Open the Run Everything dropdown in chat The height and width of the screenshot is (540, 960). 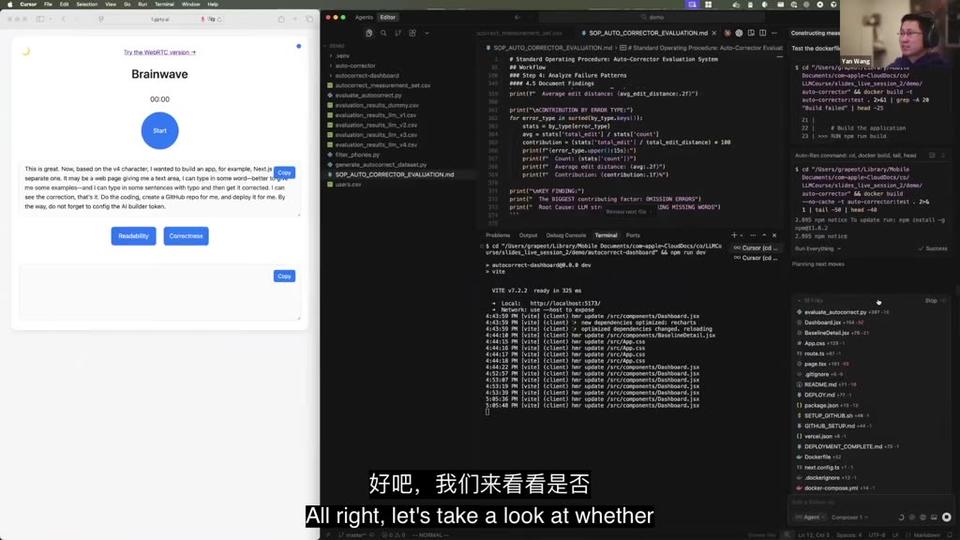pos(818,249)
